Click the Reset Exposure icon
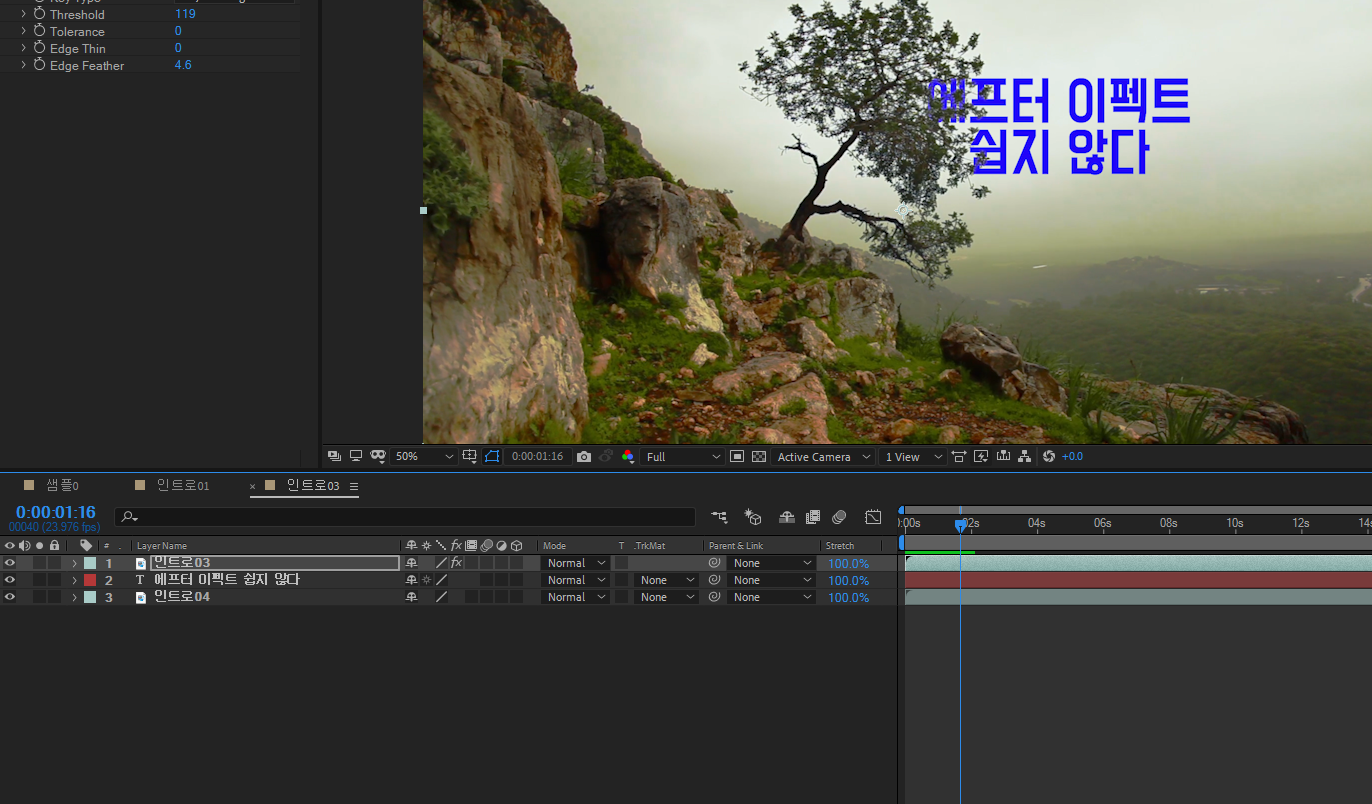1372x804 pixels. (x=1049, y=456)
